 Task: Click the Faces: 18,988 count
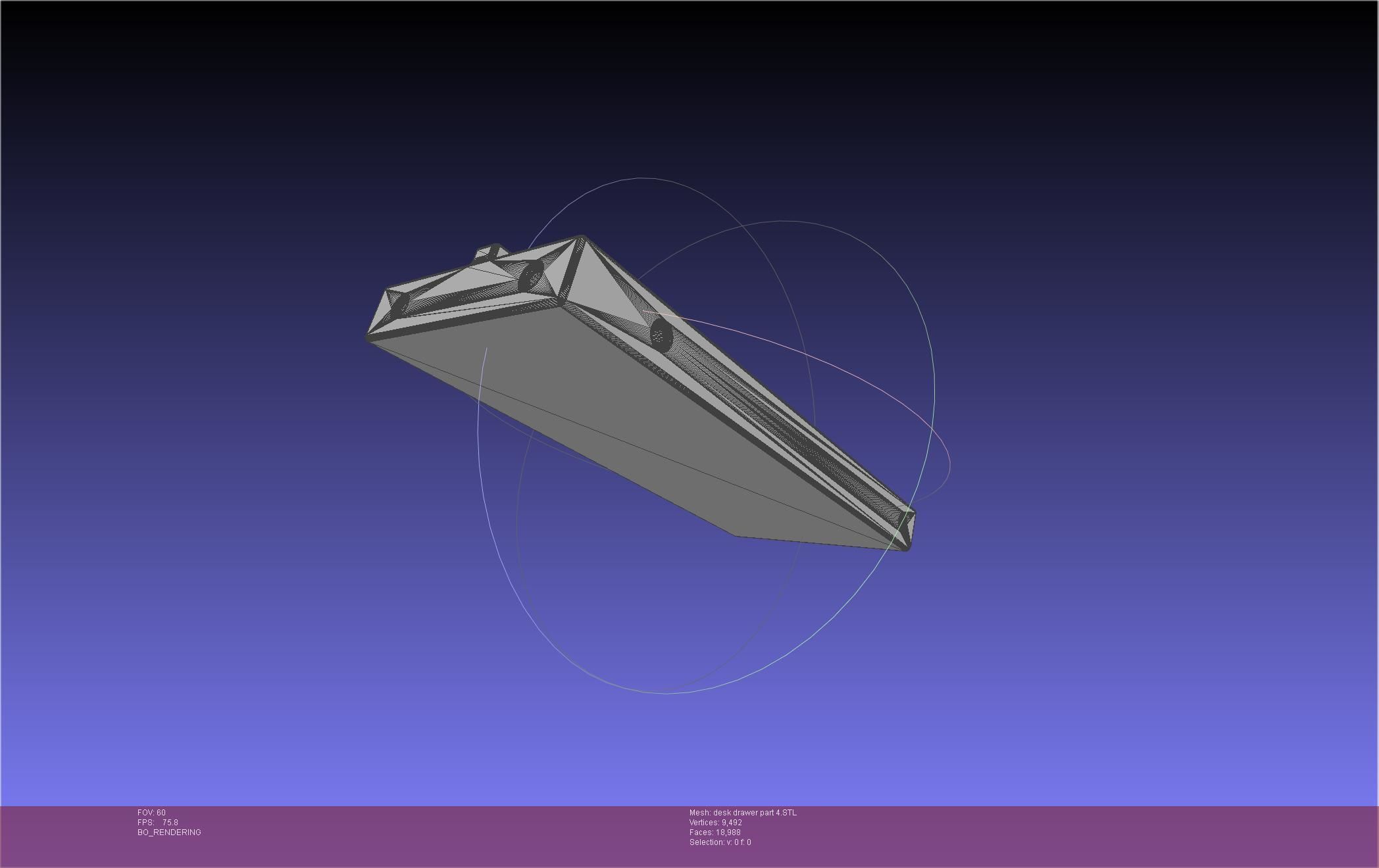pos(715,832)
